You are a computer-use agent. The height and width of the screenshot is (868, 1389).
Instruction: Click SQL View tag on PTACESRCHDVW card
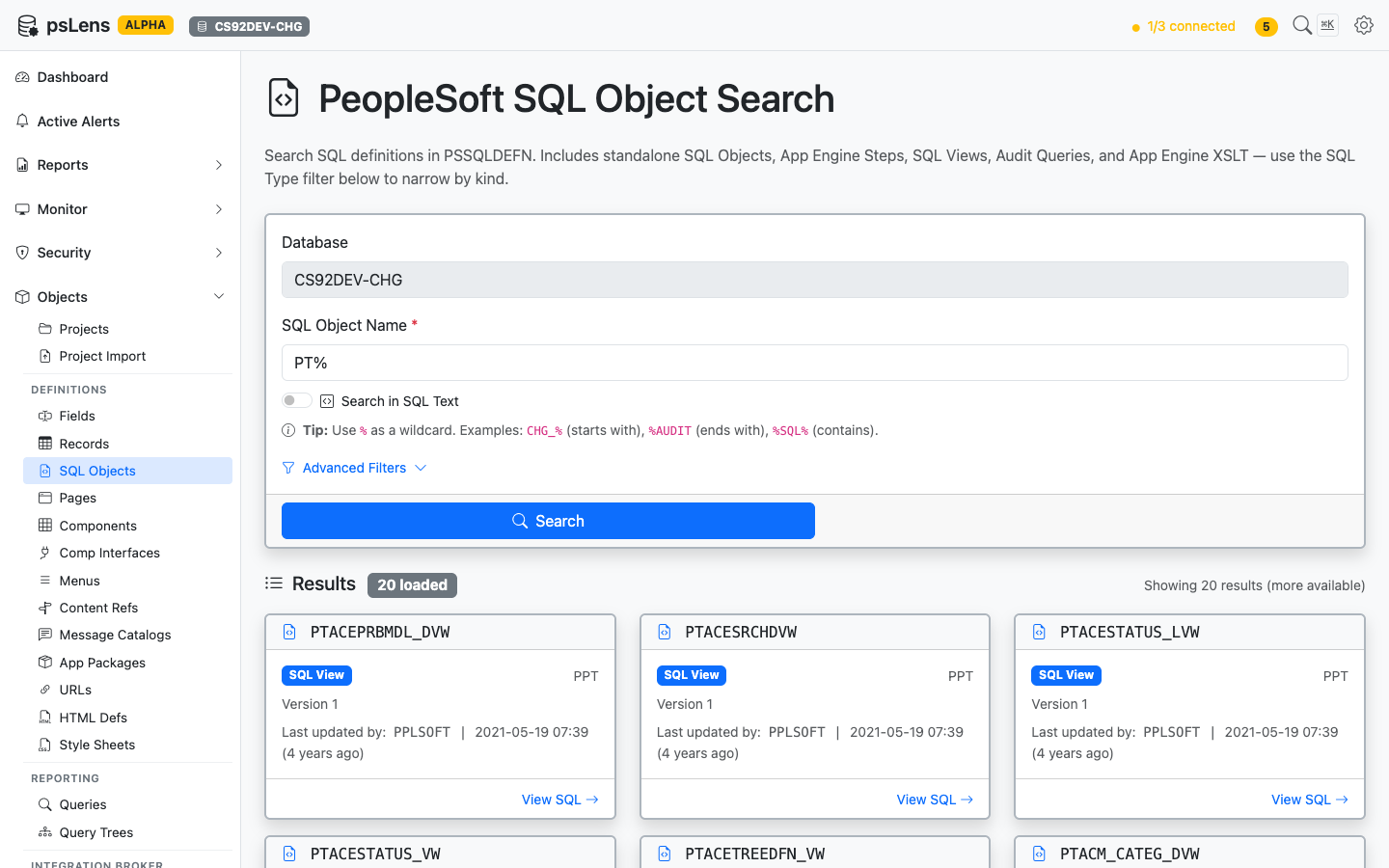(692, 675)
